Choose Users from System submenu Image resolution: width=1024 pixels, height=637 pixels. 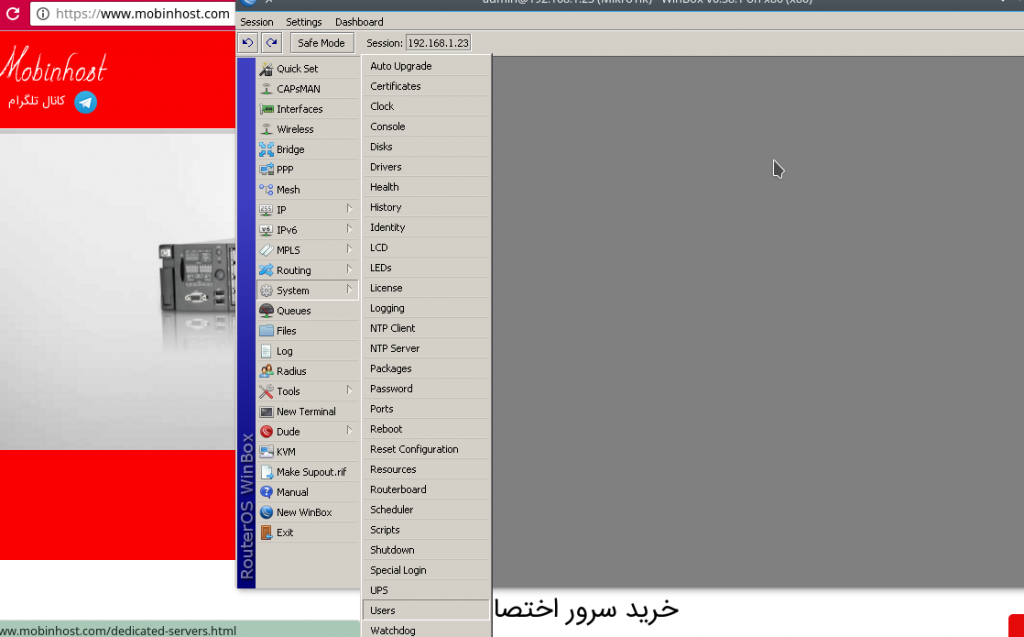[383, 610]
